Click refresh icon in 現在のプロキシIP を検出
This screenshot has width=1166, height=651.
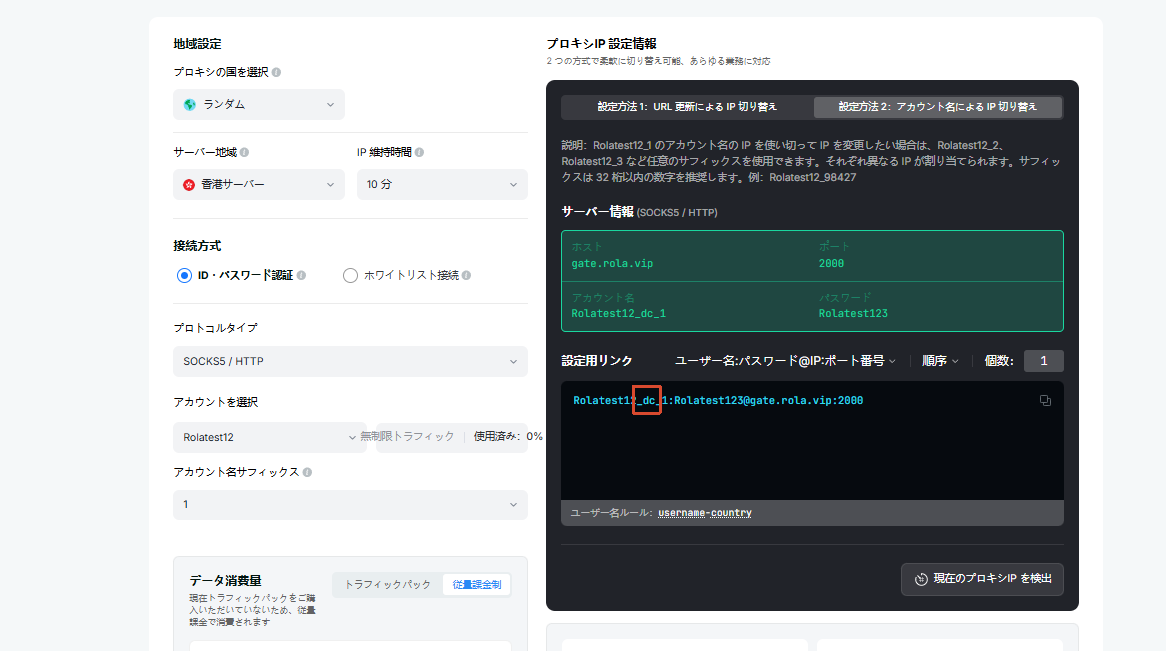click(x=921, y=579)
